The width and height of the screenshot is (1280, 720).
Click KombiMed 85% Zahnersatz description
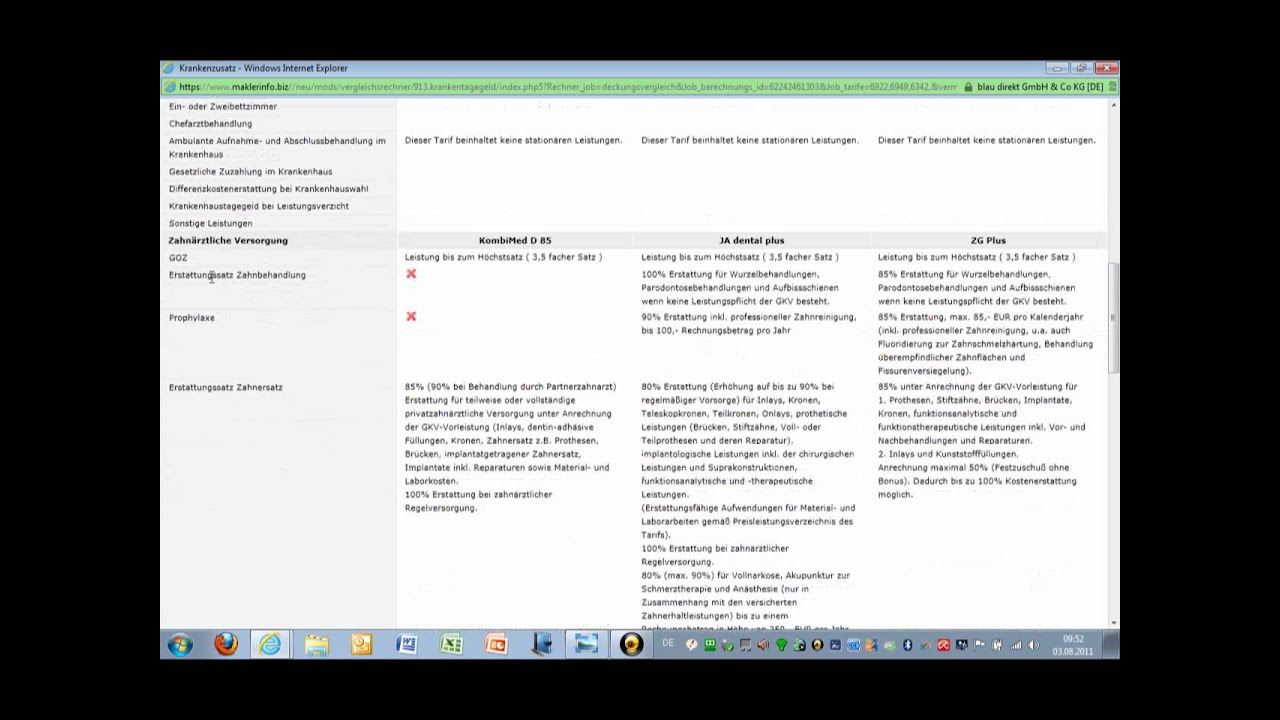(511, 447)
